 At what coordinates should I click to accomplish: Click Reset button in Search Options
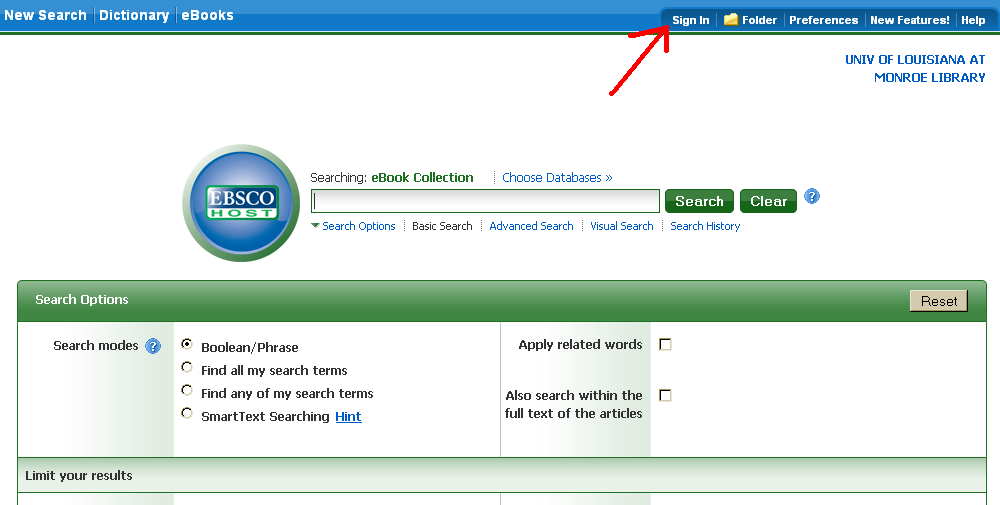tap(939, 301)
